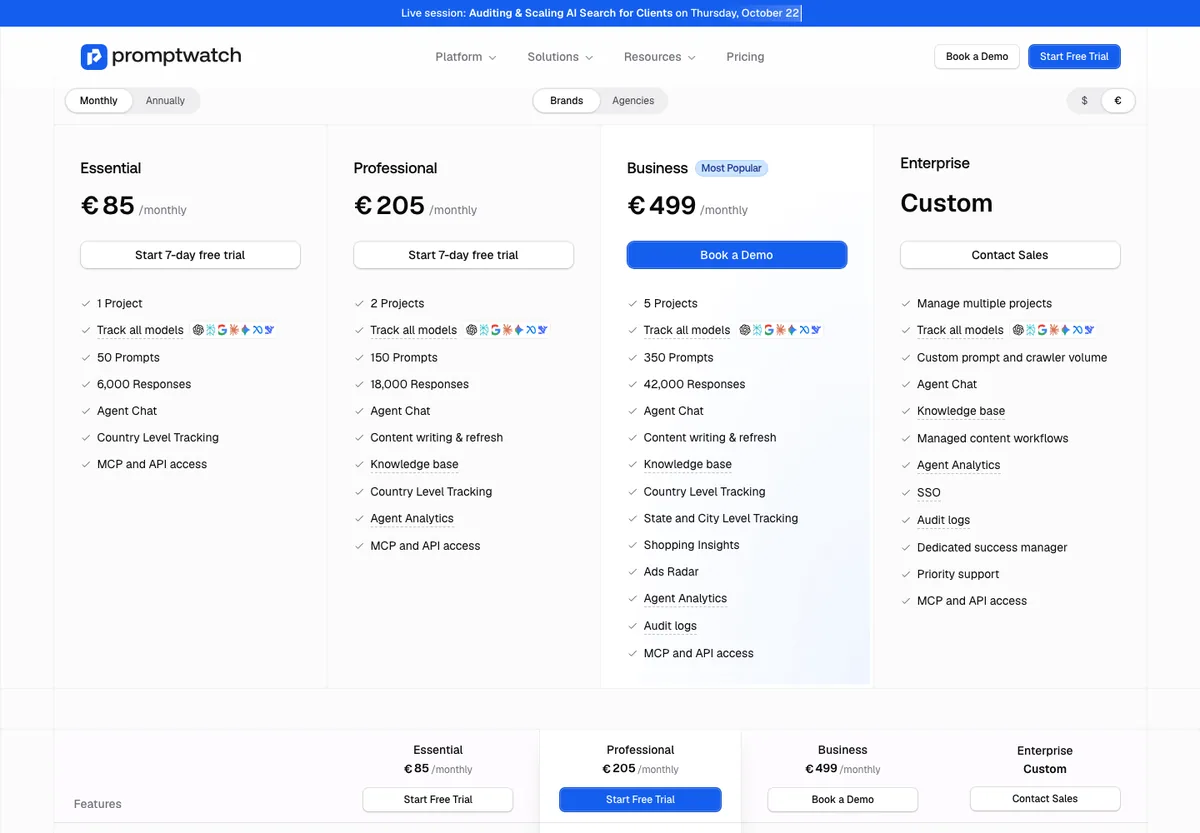Click ChatGPT icon in Enterprise plan
Image resolution: width=1200 pixels, height=833 pixels.
[x=1018, y=330]
